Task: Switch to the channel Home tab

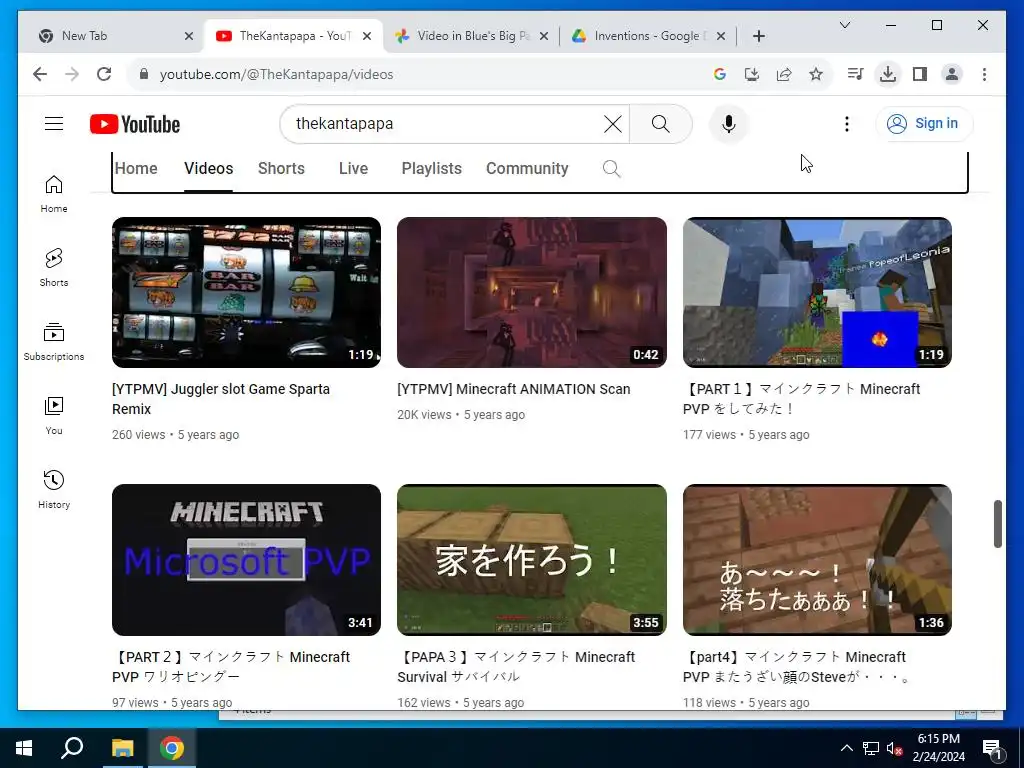Action: pos(136,168)
